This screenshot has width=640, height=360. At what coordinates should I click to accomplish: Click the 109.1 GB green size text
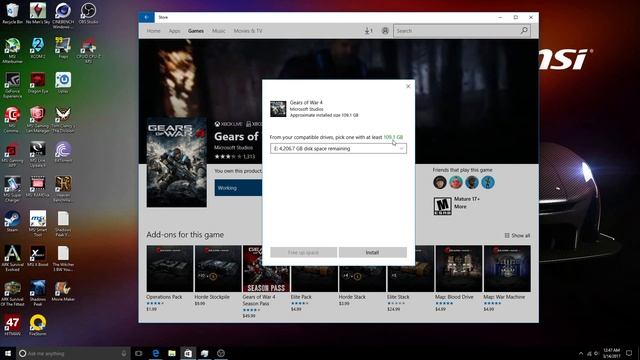(x=393, y=137)
